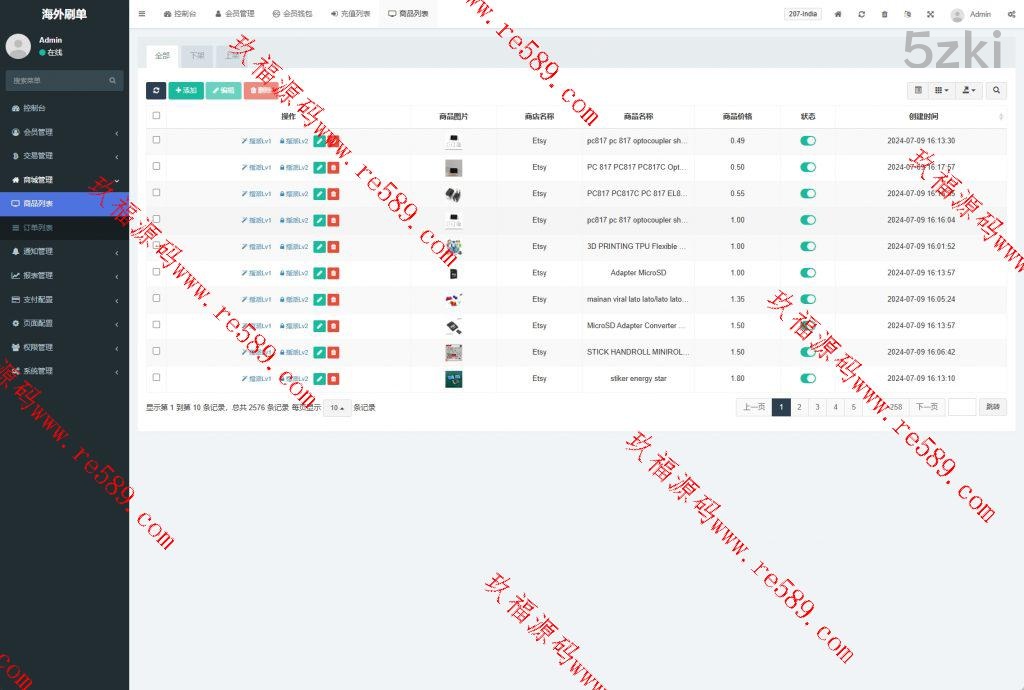Toggle status switch for Adapter MicroSD row

808,273
